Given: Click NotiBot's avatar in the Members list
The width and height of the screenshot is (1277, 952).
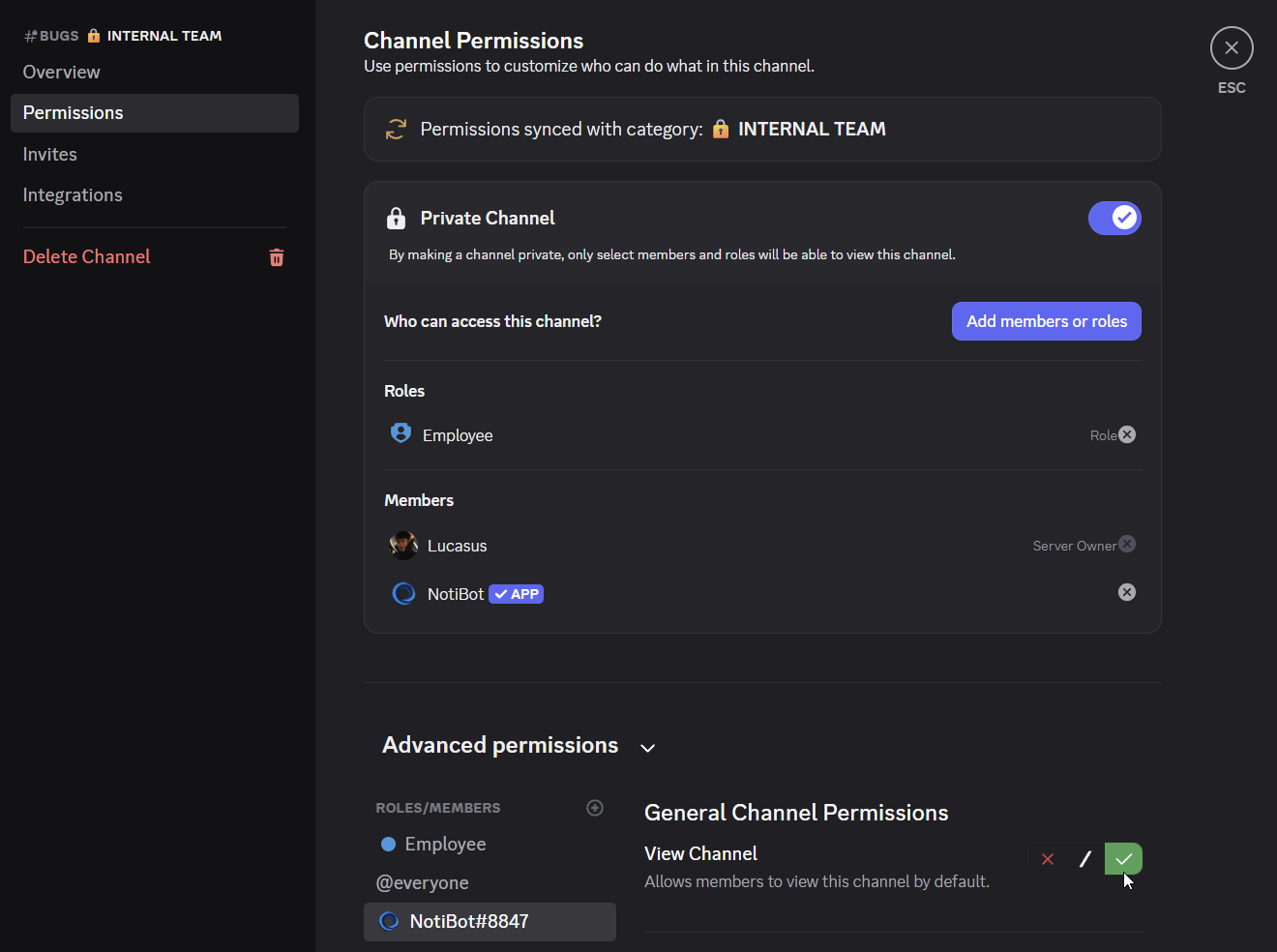Looking at the screenshot, I should point(403,592).
